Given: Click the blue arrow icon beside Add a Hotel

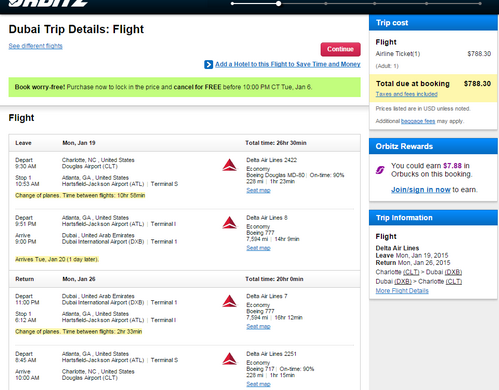Looking at the screenshot, I should [x=208, y=64].
